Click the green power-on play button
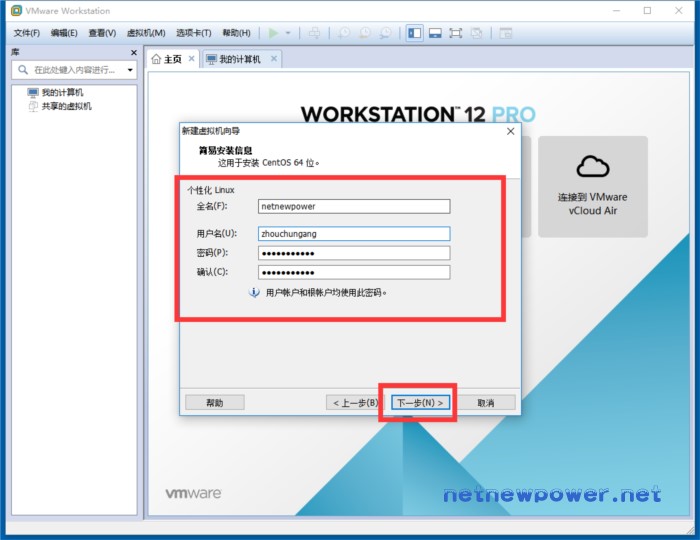Image resolution: width=700 pixels, height=540 pixels. [273, 33]
